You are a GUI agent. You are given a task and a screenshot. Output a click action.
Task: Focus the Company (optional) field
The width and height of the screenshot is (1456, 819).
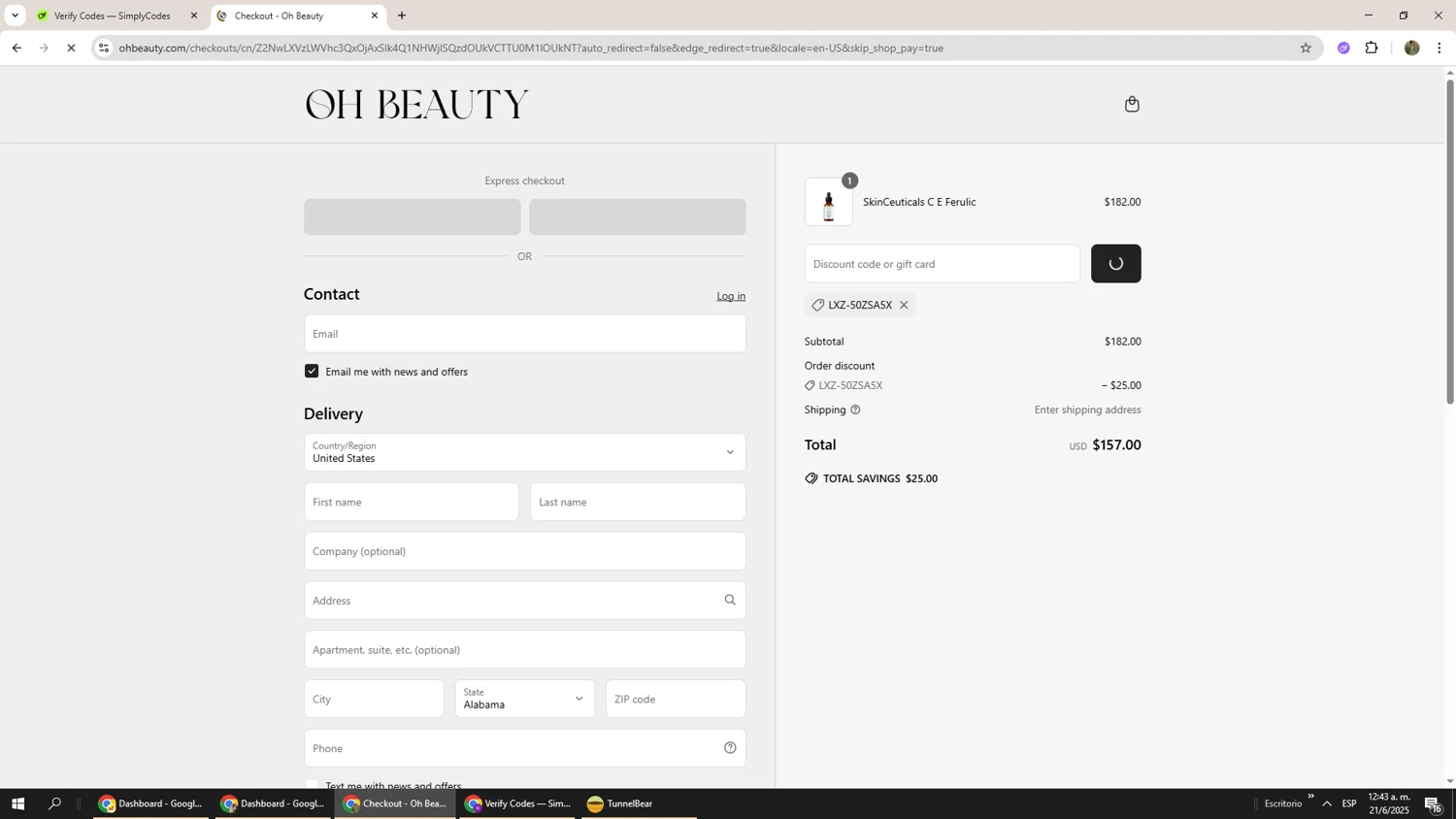point(524,551)
